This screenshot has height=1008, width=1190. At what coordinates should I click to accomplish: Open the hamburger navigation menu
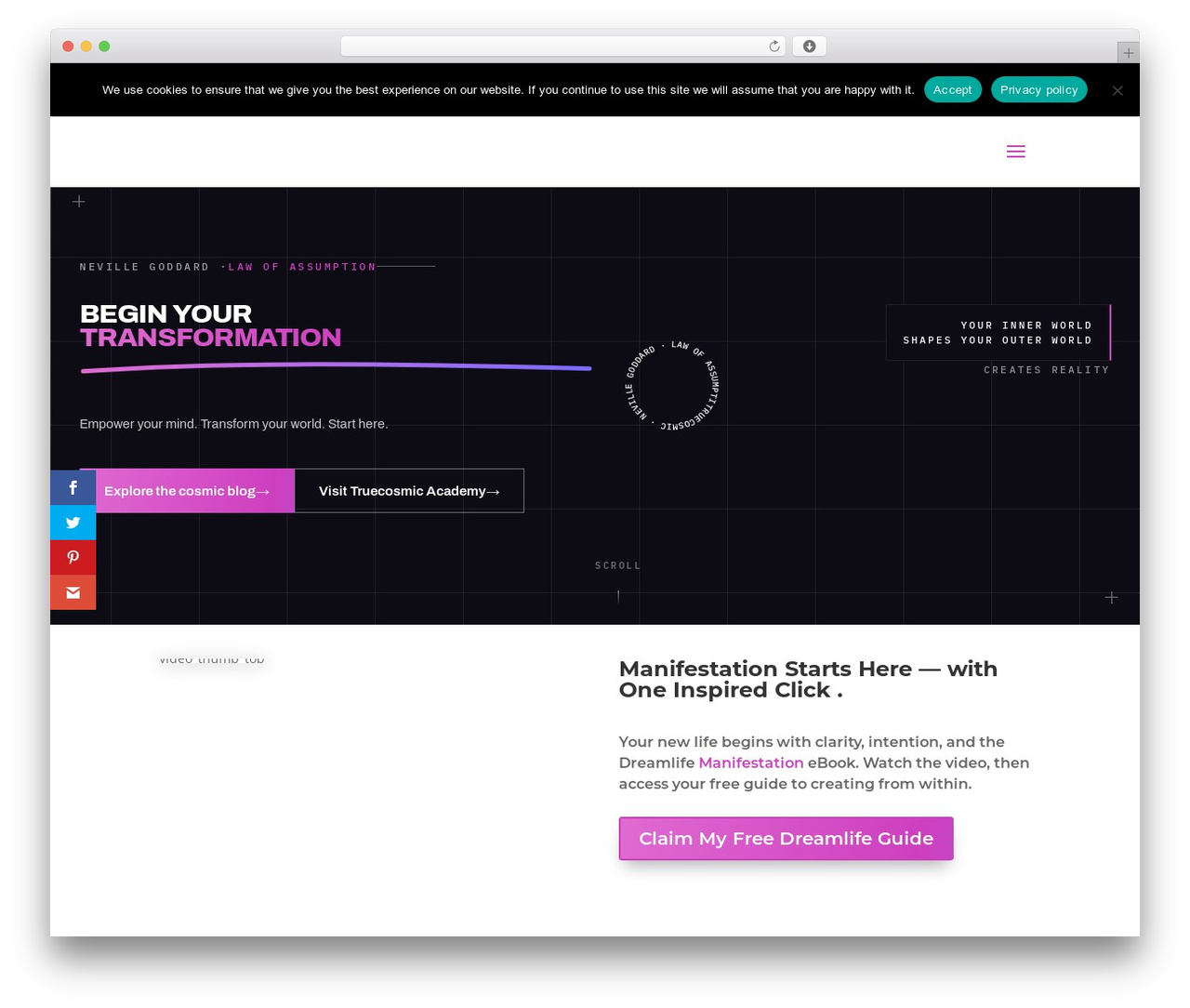tap(1015, 152)
